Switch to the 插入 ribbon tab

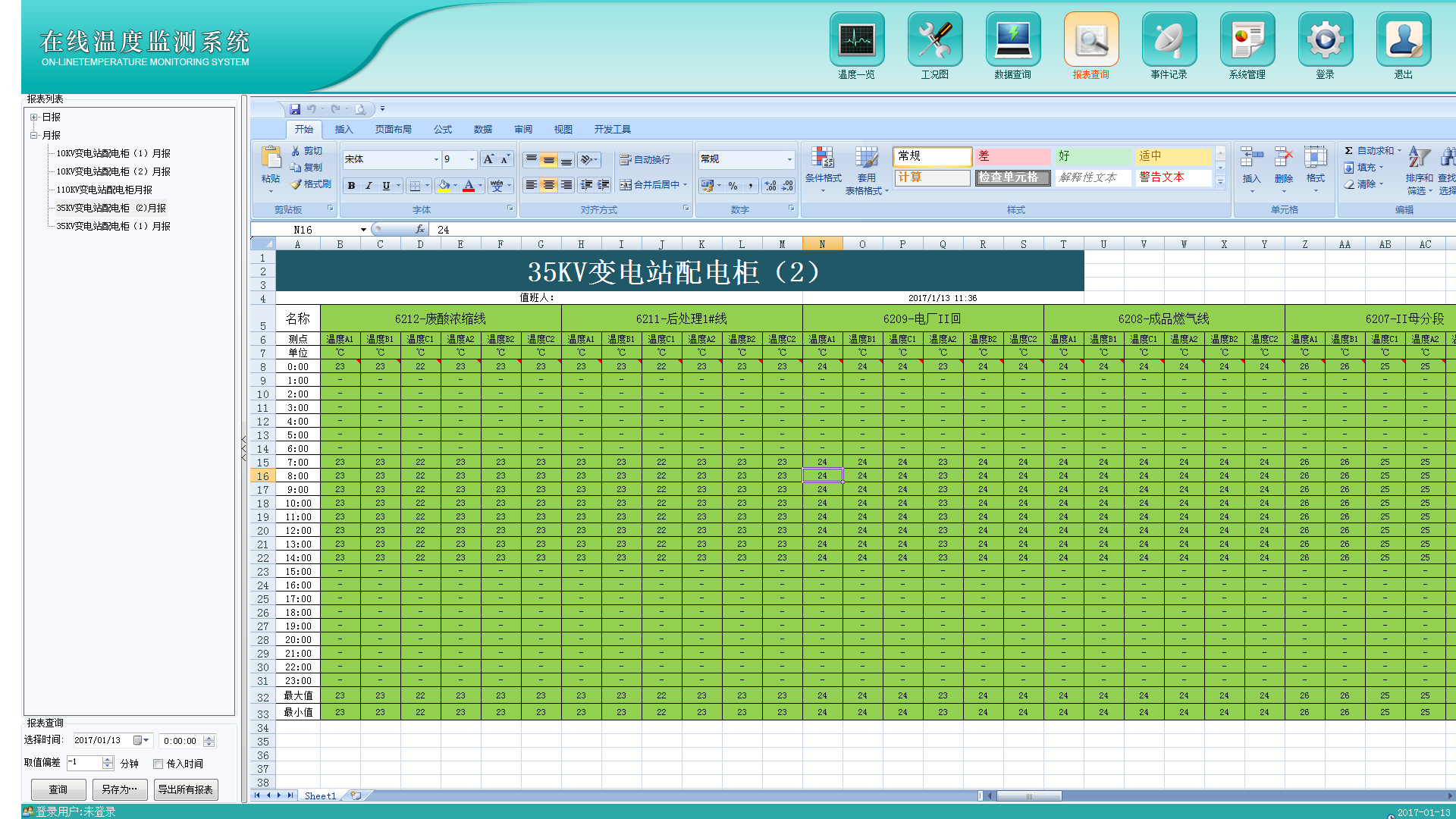(x=344, y=129)
